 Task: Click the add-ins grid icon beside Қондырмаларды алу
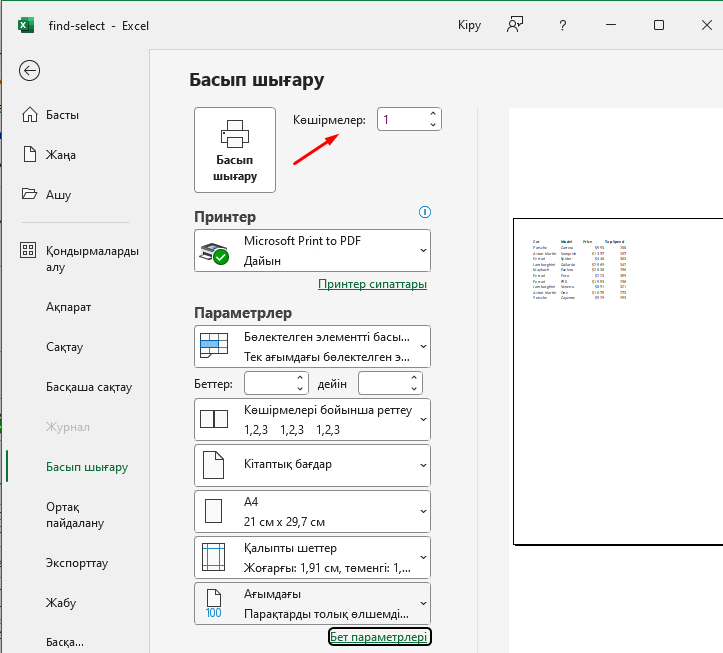[x=28, y=250]
